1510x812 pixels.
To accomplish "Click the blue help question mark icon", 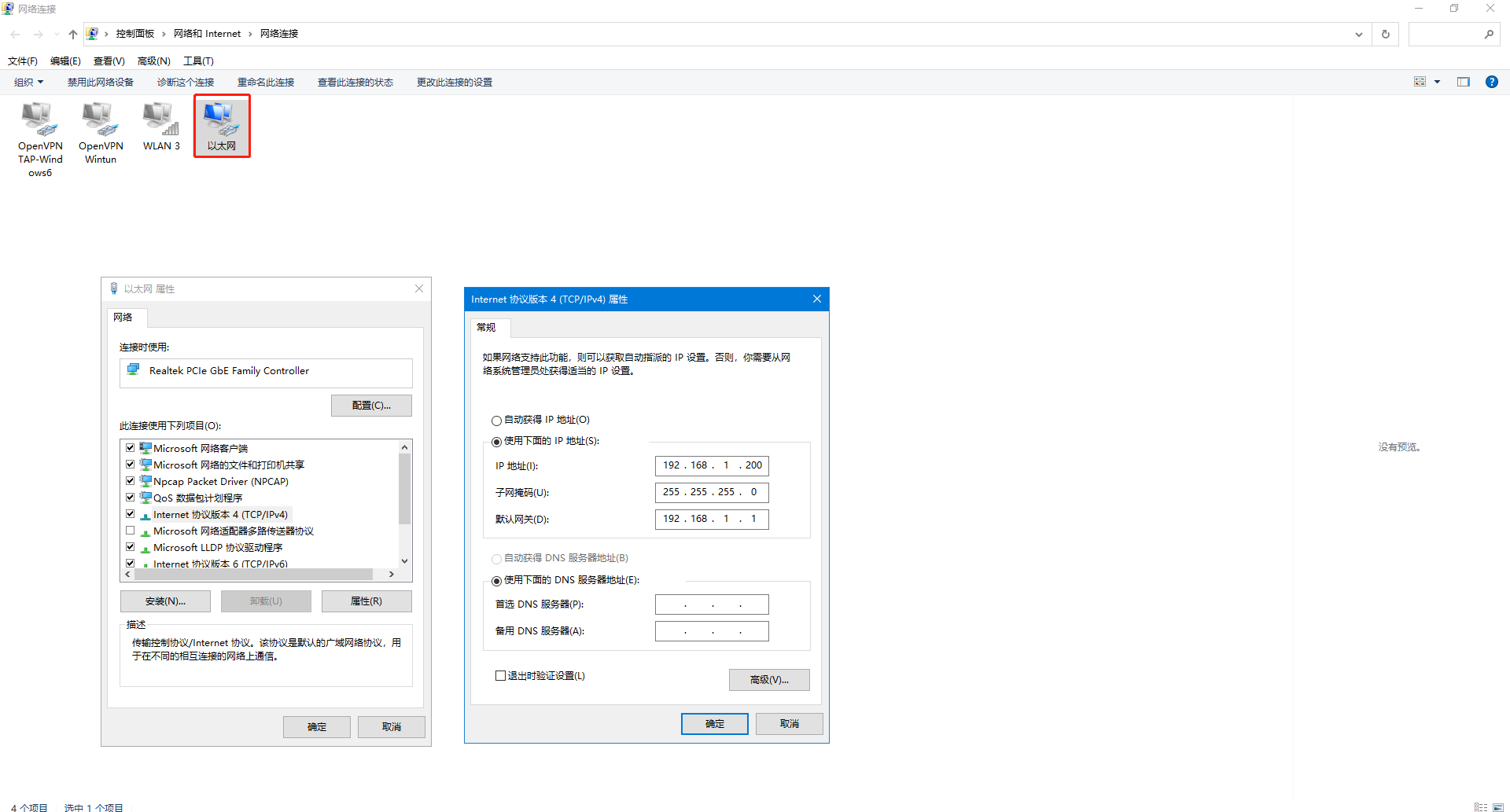I will pyautogui.click(x=1491, y=82).
